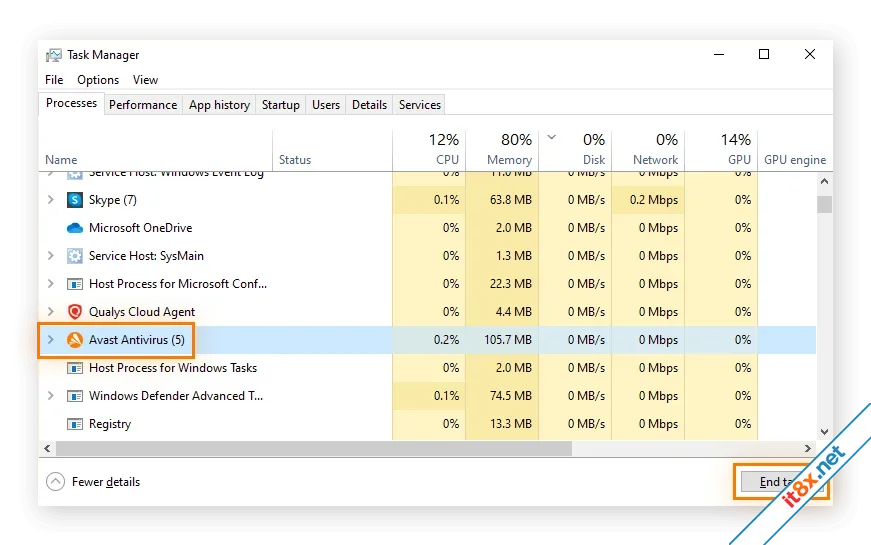The height and width of the screenshot is (545, 871).
Task: Select the Microsoft OneDrive process row
Action: pyautogui.click(x=427, y=228)
